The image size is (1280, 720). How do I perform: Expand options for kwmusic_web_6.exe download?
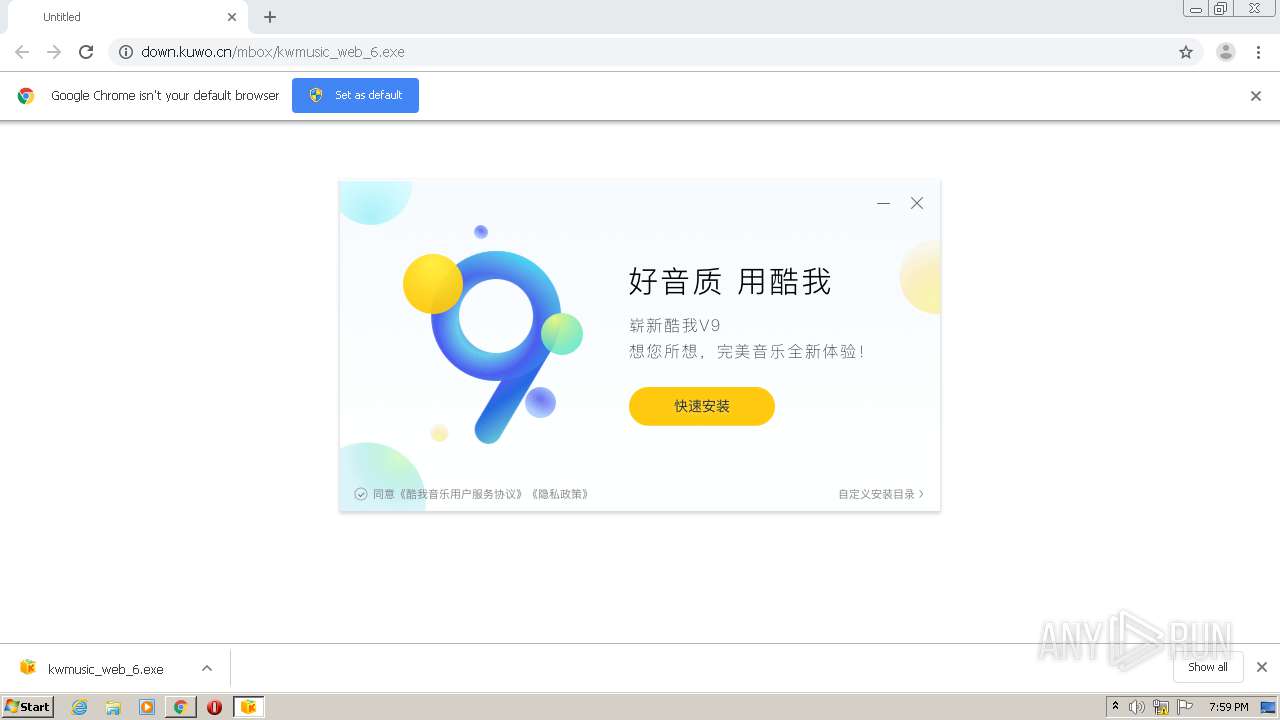point(207,668)
